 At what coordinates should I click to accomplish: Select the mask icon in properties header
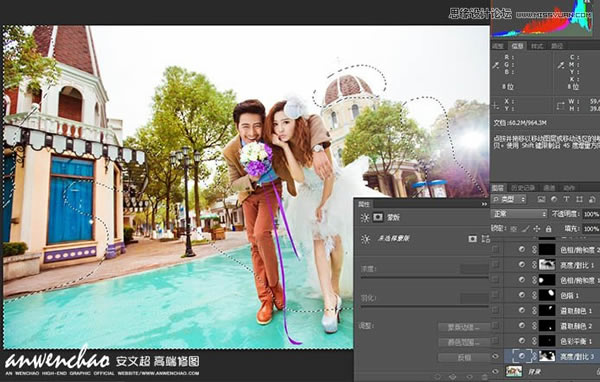(378, 217)
